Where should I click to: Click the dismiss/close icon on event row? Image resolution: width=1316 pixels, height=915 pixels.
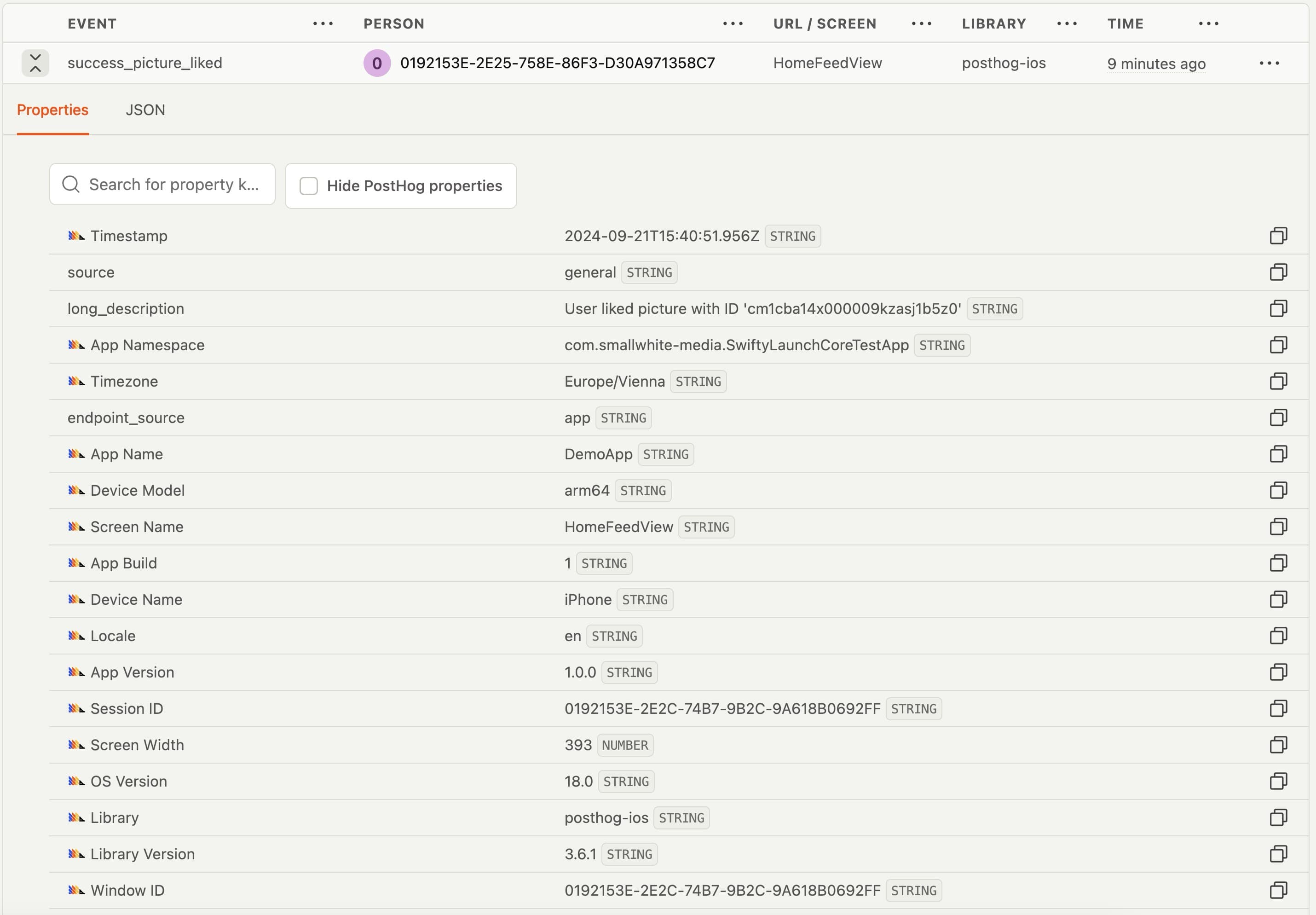click(x=36, y=62)
